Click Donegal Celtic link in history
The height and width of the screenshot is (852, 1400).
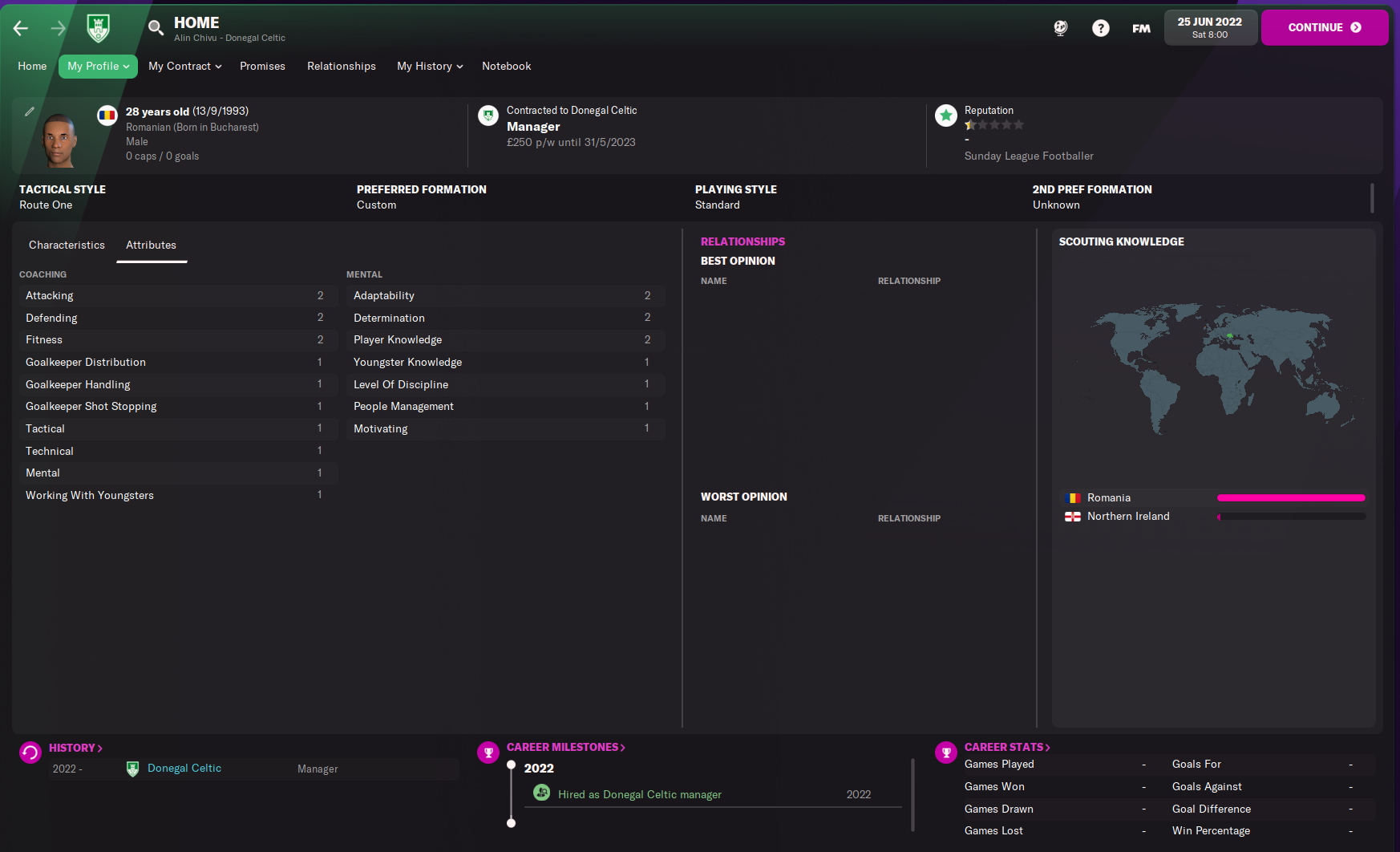coord(184,769)
